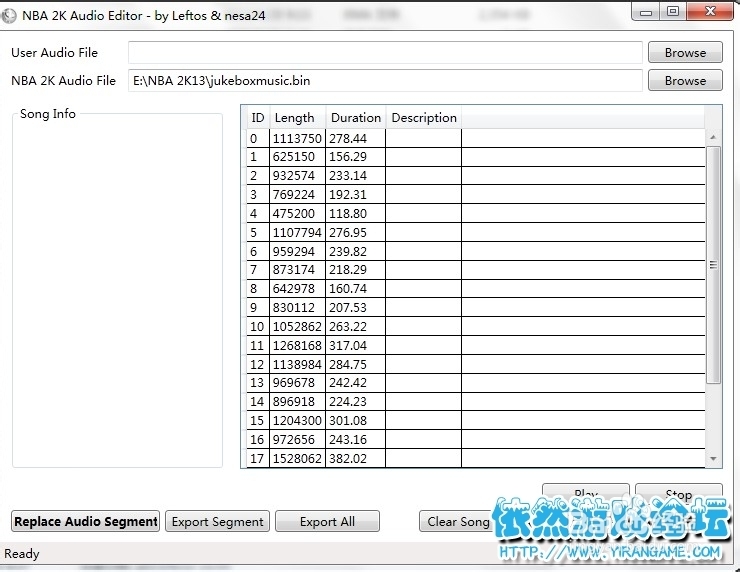Screen dimensions: 740x572
Task: Click the Clear Song button
Action: [x=458, y=522]
